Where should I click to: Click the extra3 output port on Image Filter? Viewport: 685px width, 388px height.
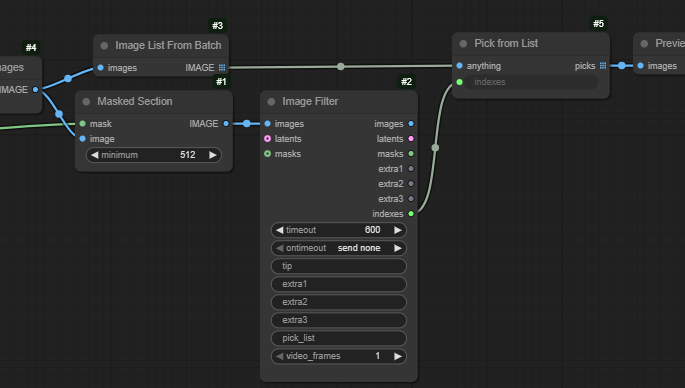[411, 198]
